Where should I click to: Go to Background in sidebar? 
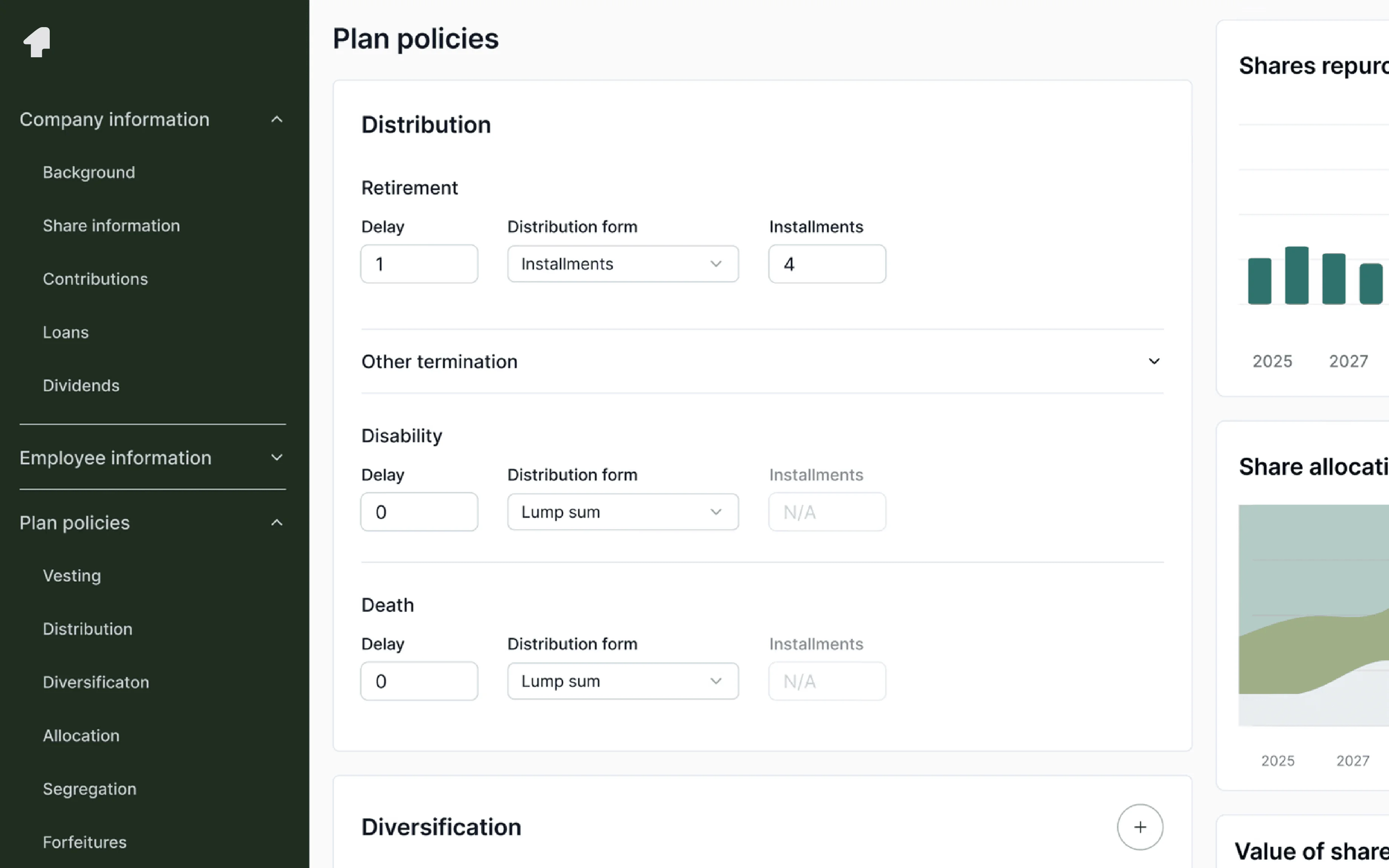tap(89, 172)
